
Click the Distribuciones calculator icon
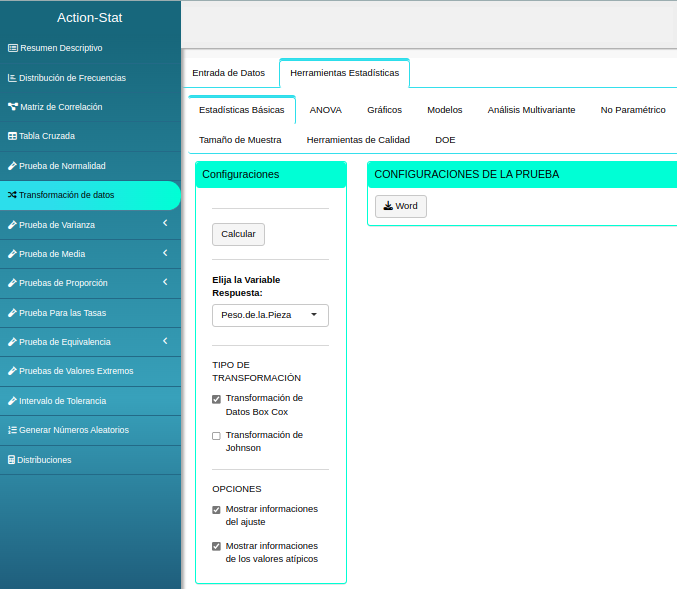(11, 460)
